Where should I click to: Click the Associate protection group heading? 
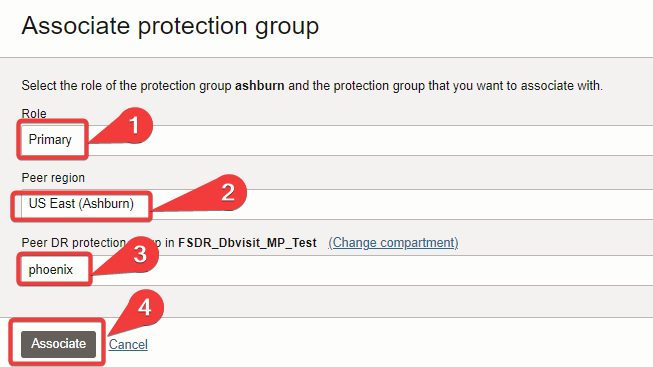tap(170, 26)
